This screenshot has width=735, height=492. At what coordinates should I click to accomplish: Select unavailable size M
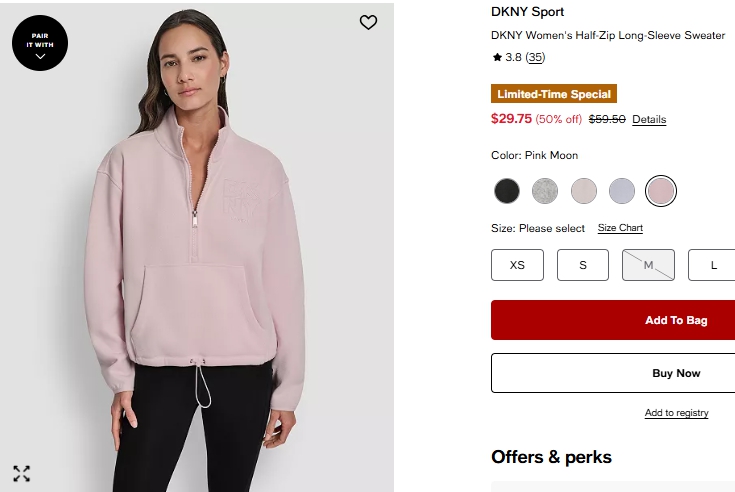tap(648, 265)
